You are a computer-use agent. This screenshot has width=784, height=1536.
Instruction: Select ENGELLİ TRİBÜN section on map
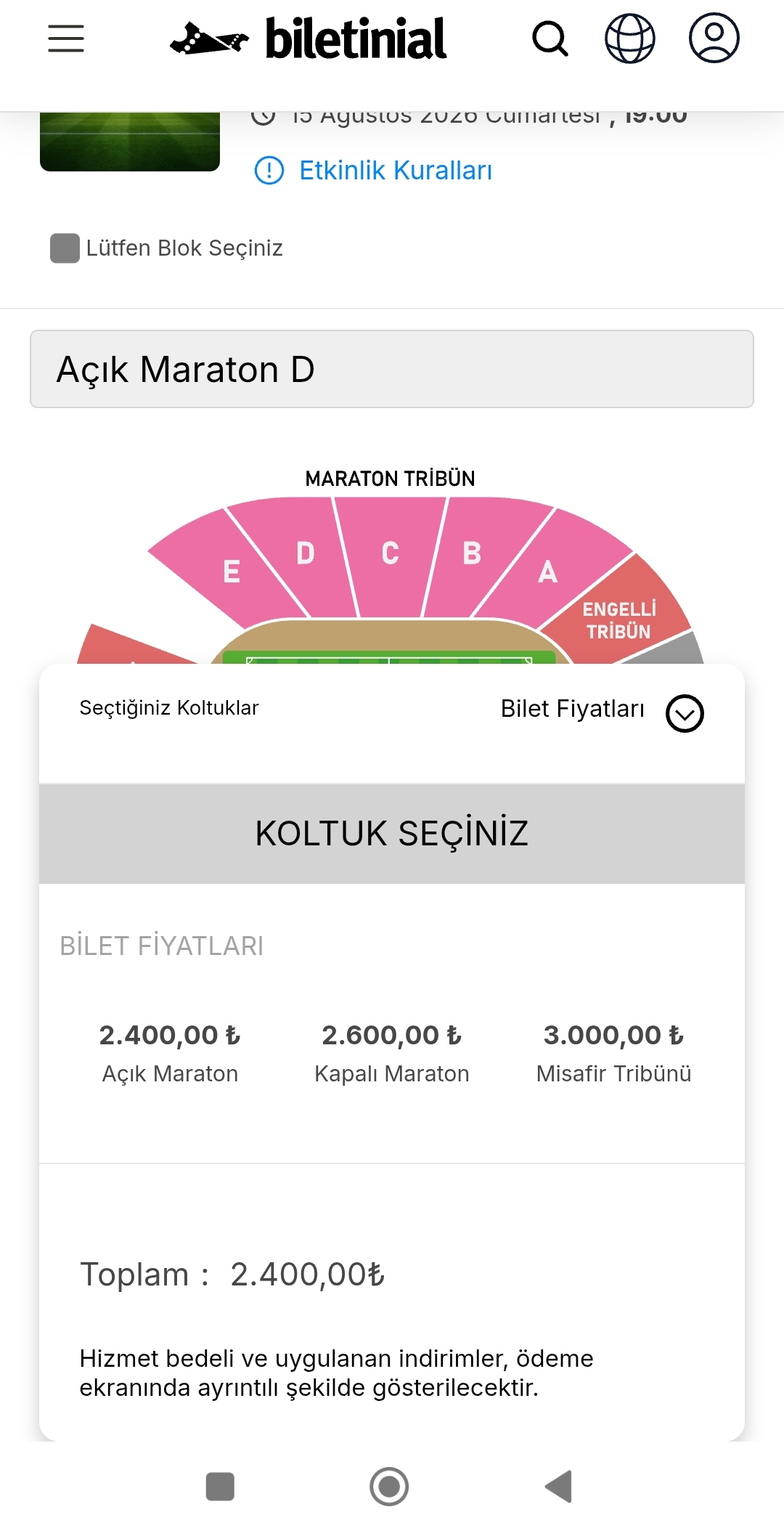[x=619, y=619]
